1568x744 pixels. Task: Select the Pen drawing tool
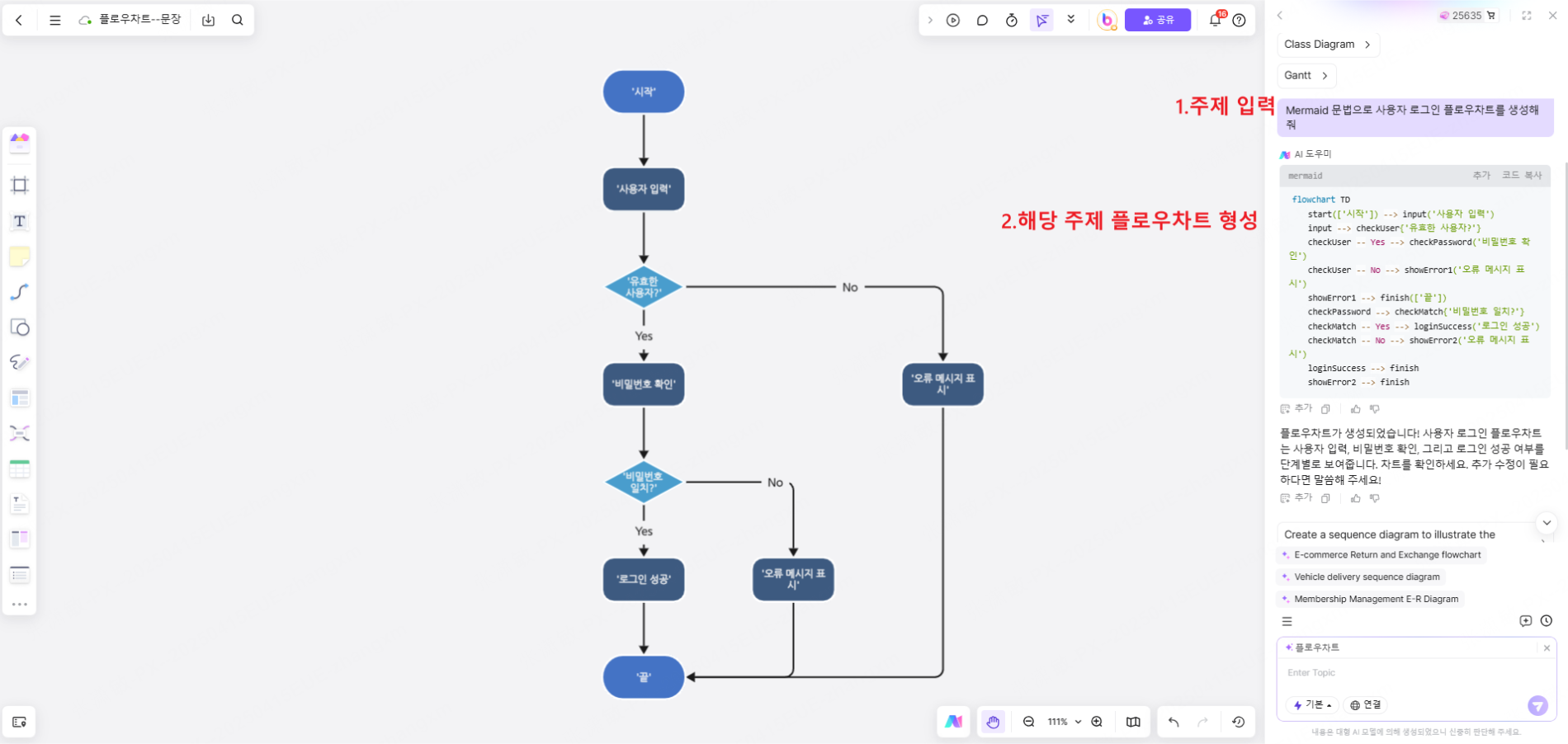20,363
